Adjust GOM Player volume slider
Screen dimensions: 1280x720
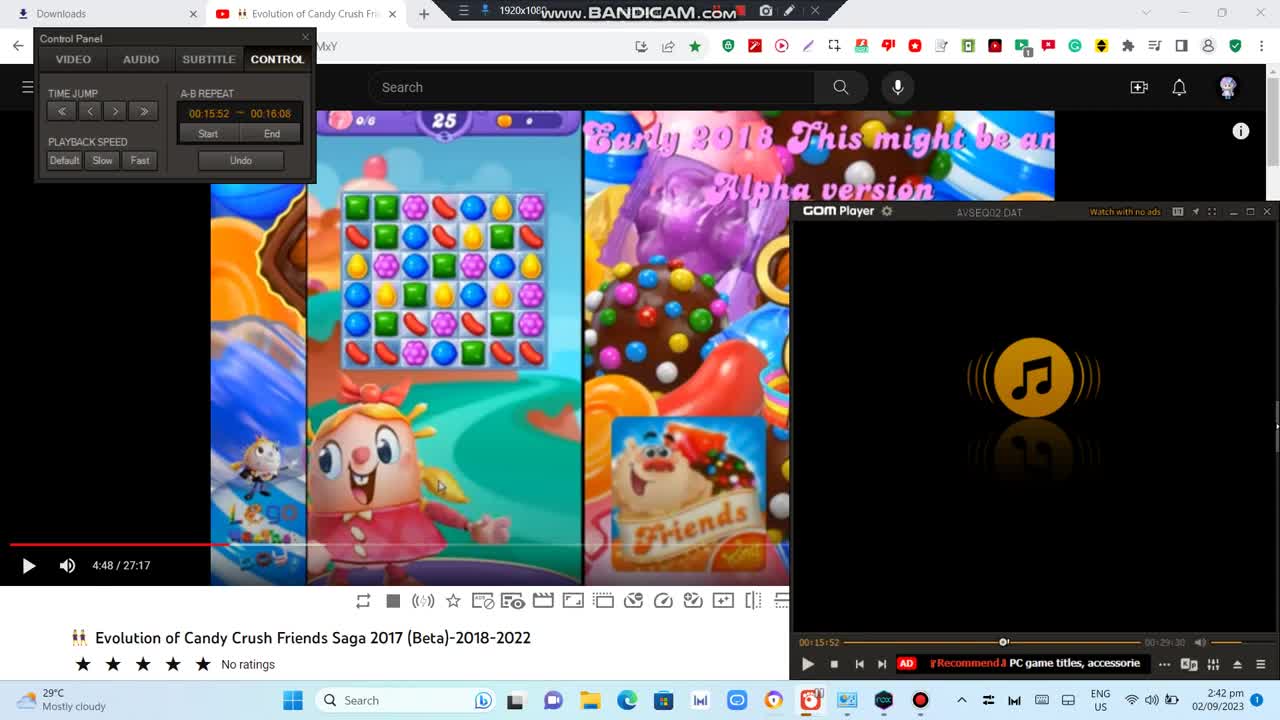coord(1240,642)
